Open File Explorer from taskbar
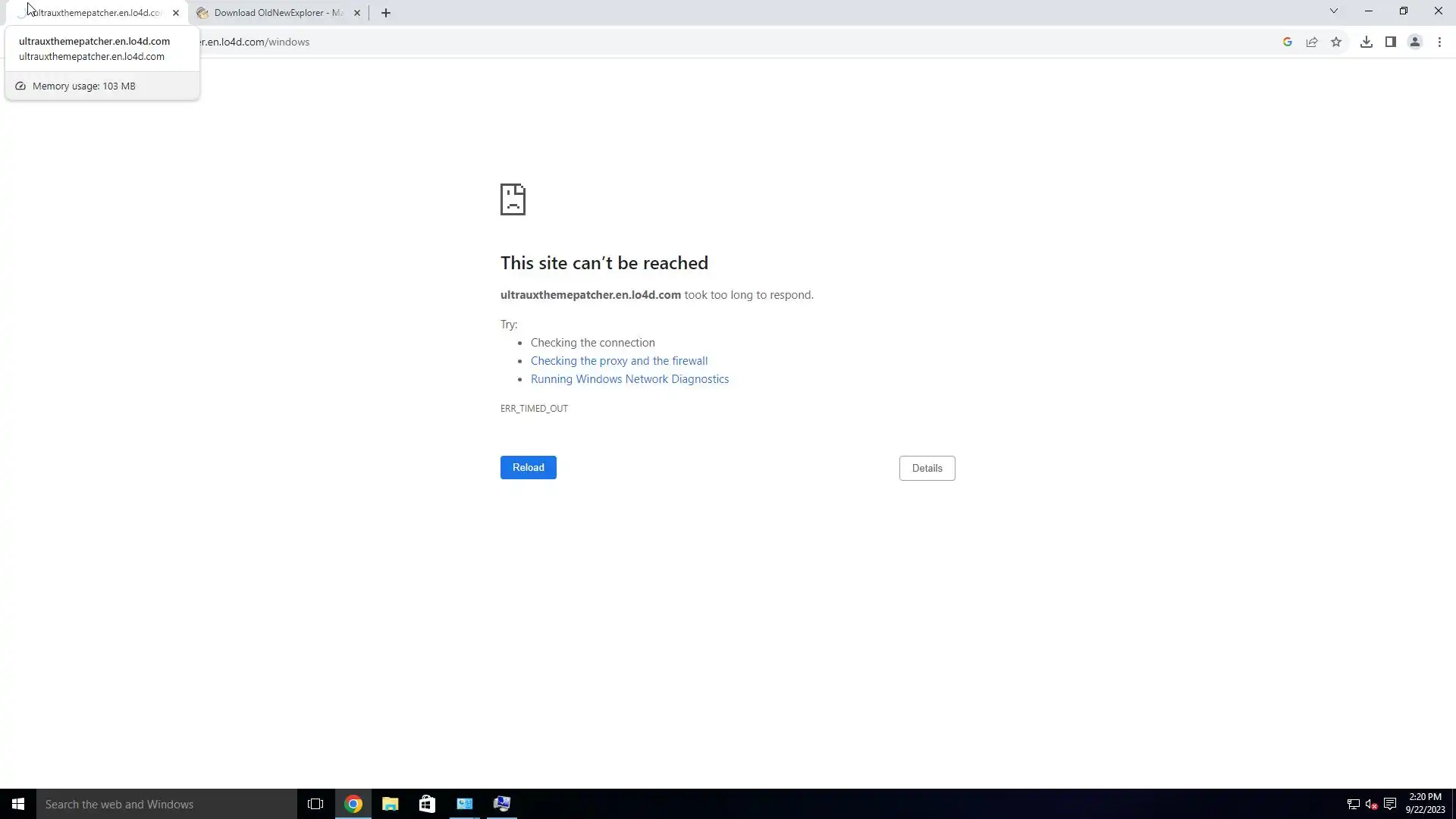This screenshot has width=1456, height=819. (x=390, y=804)
